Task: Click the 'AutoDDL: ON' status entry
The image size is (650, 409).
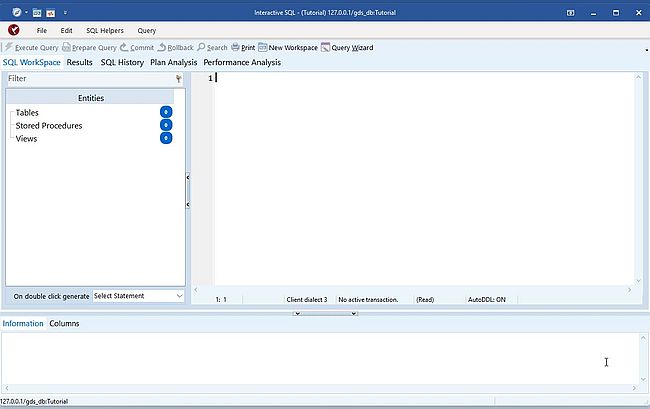Action: (487, 300)
